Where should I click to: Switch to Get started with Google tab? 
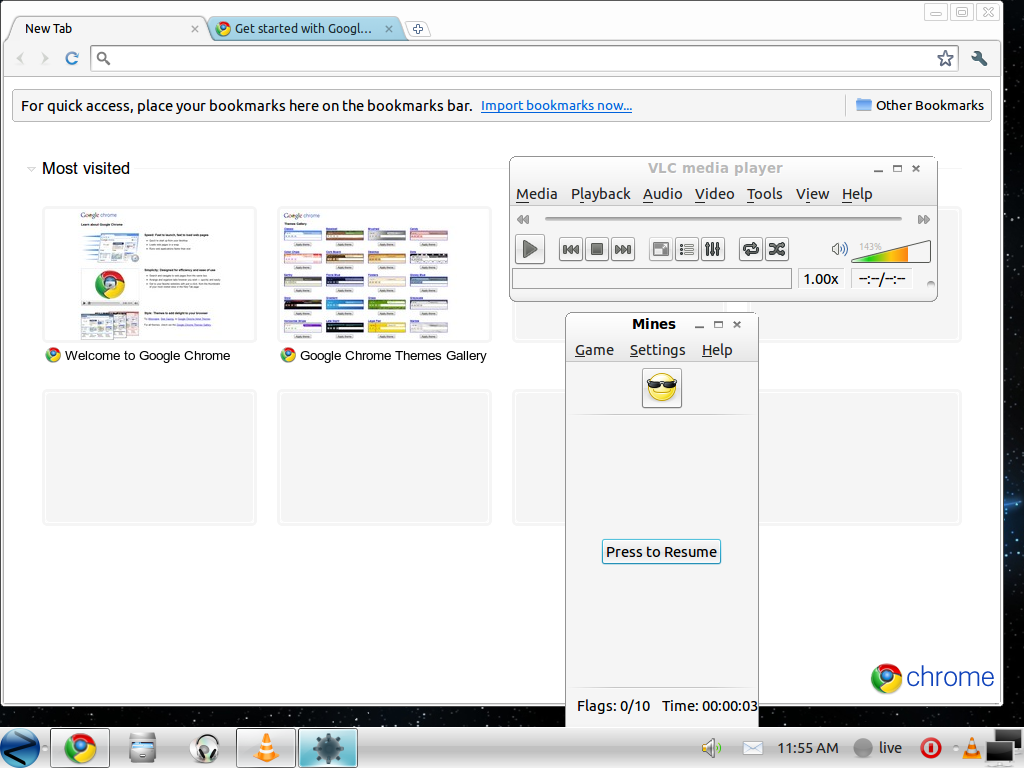[302, 29]
